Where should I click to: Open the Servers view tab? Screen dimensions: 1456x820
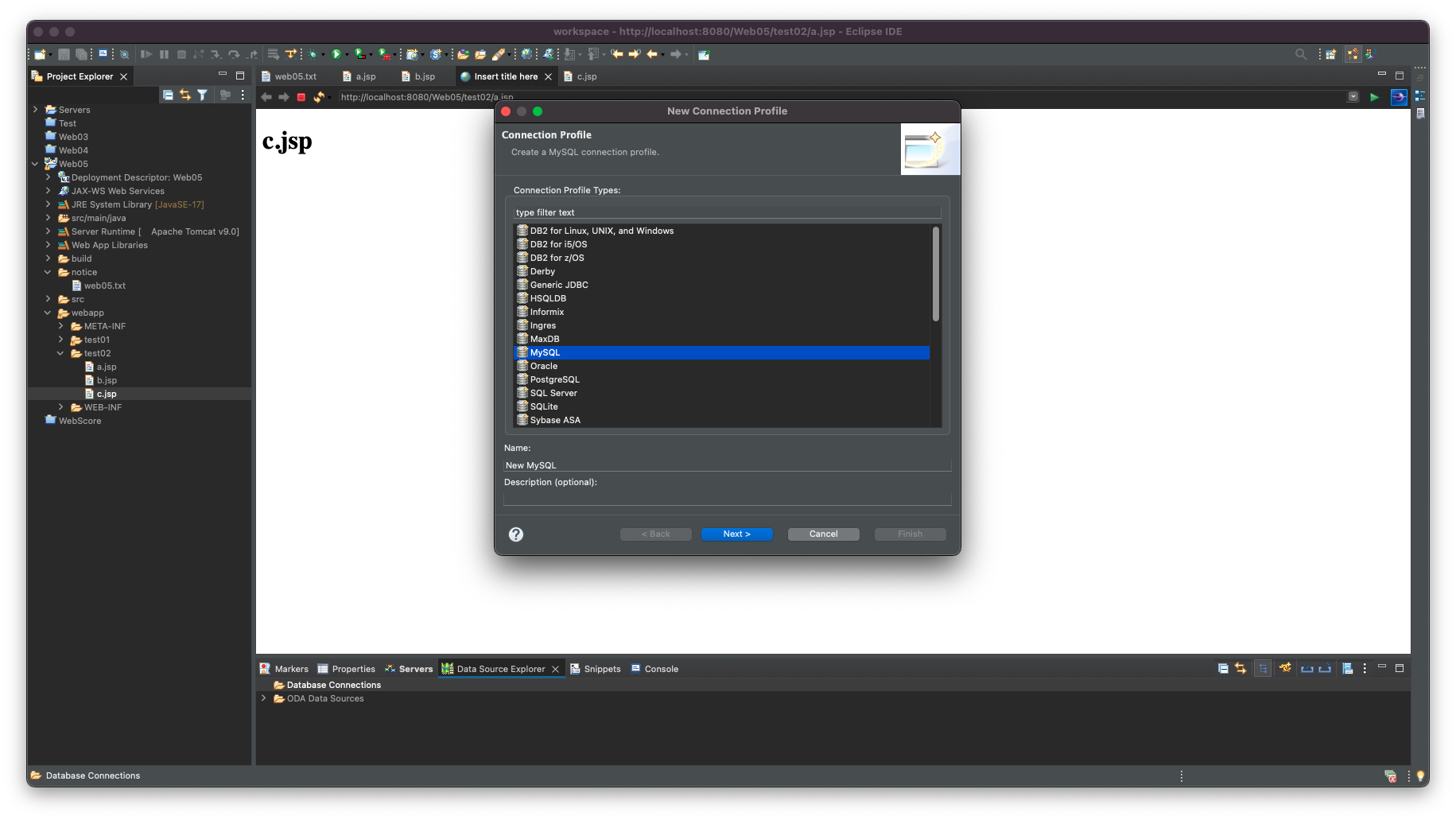click(x=409, y=669)
